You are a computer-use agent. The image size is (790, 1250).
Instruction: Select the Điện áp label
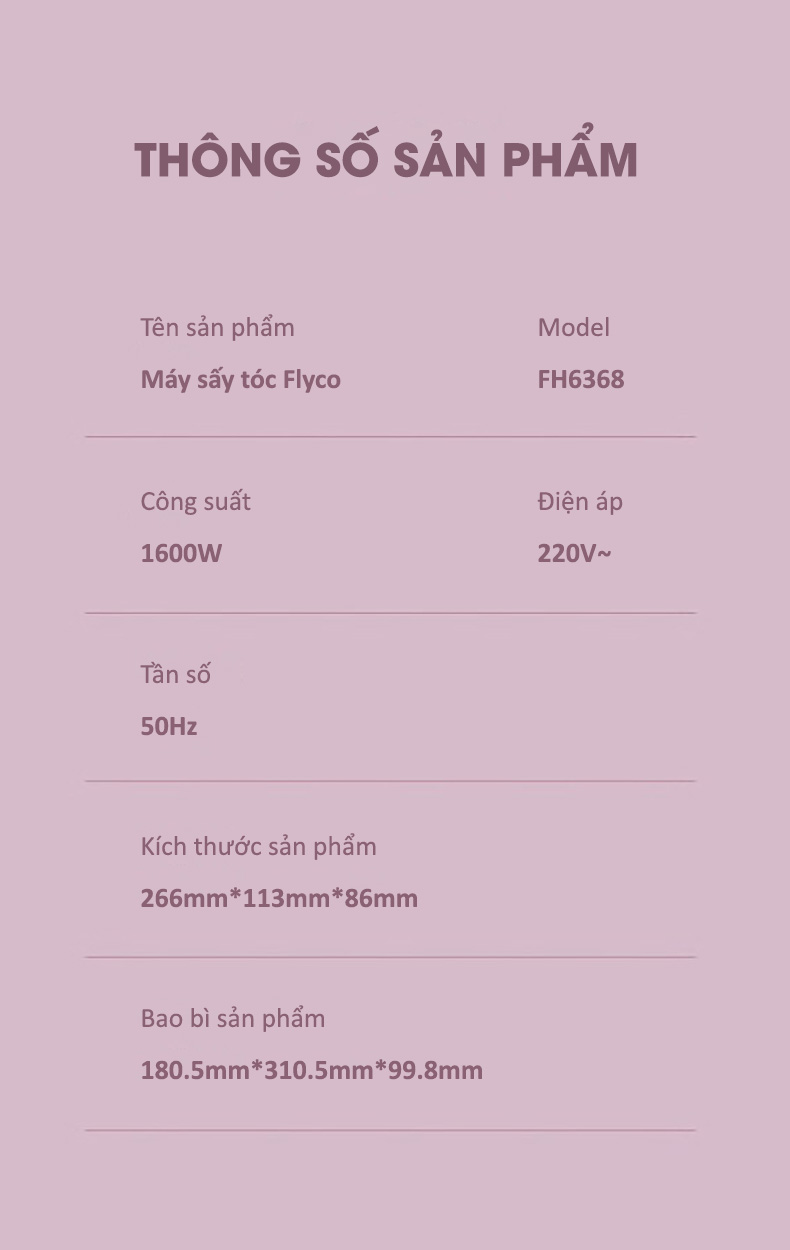click(x=580, y=501)
